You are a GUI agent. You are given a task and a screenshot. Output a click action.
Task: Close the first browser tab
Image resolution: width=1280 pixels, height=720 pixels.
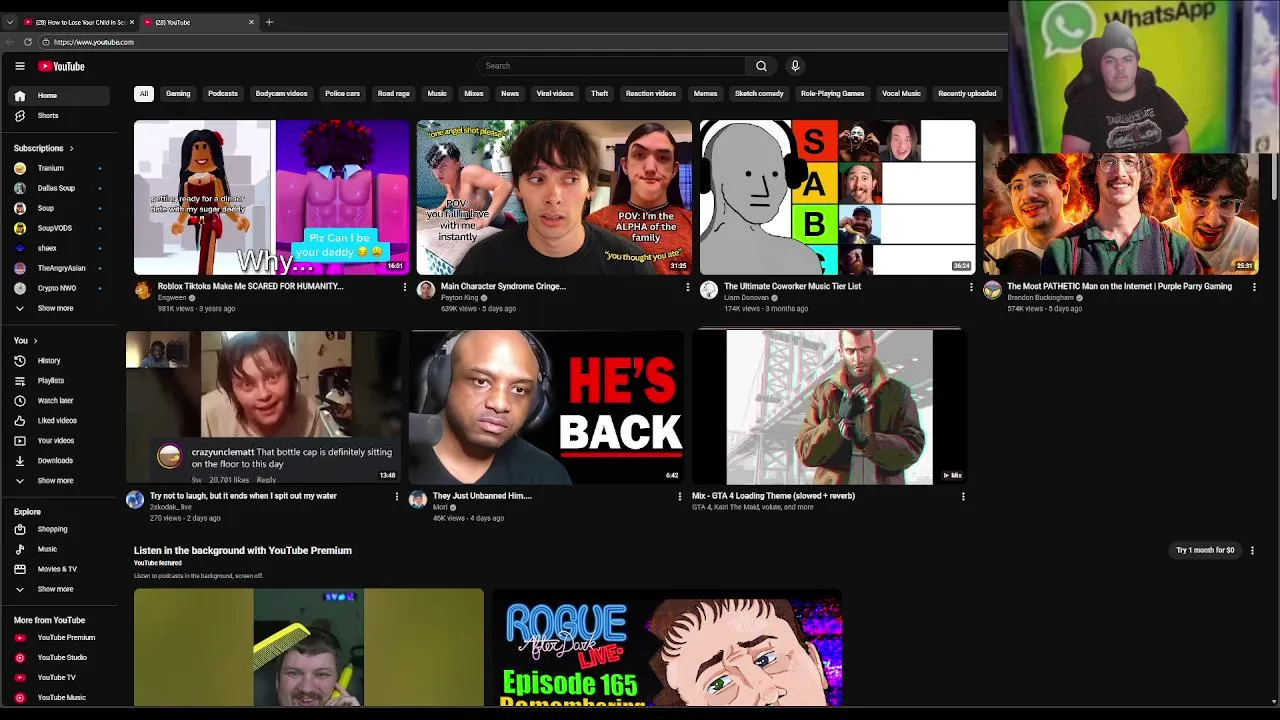pos(131,22)
